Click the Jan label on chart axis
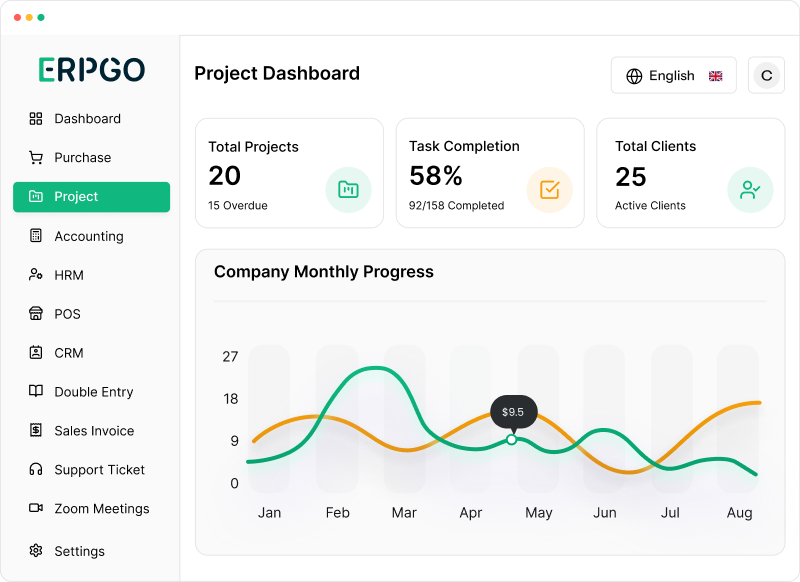The width and height of the screenshot is (800, 582). [x=269, y=512]
